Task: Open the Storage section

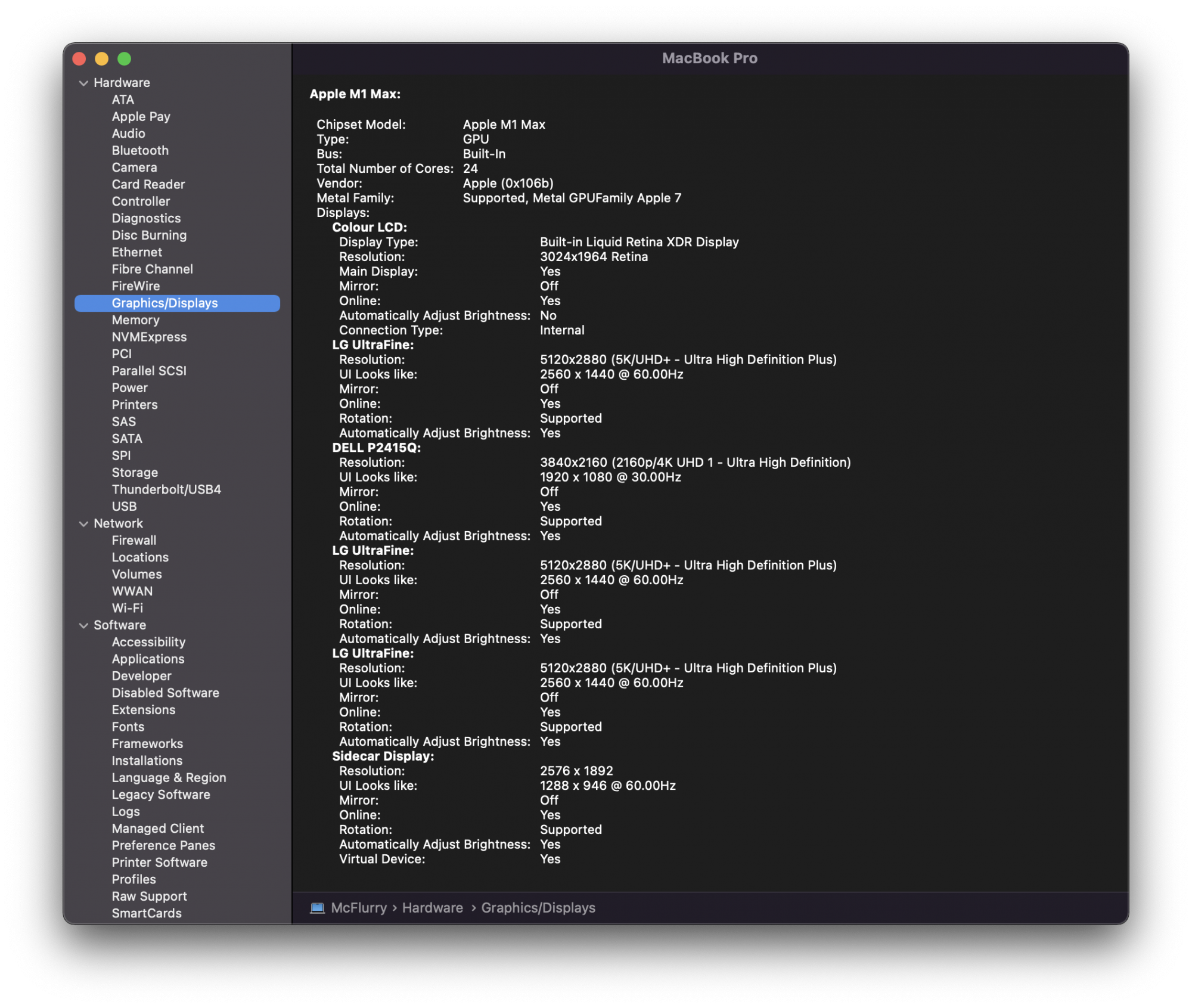Action: pyautogui.click(x=135, y=473)
